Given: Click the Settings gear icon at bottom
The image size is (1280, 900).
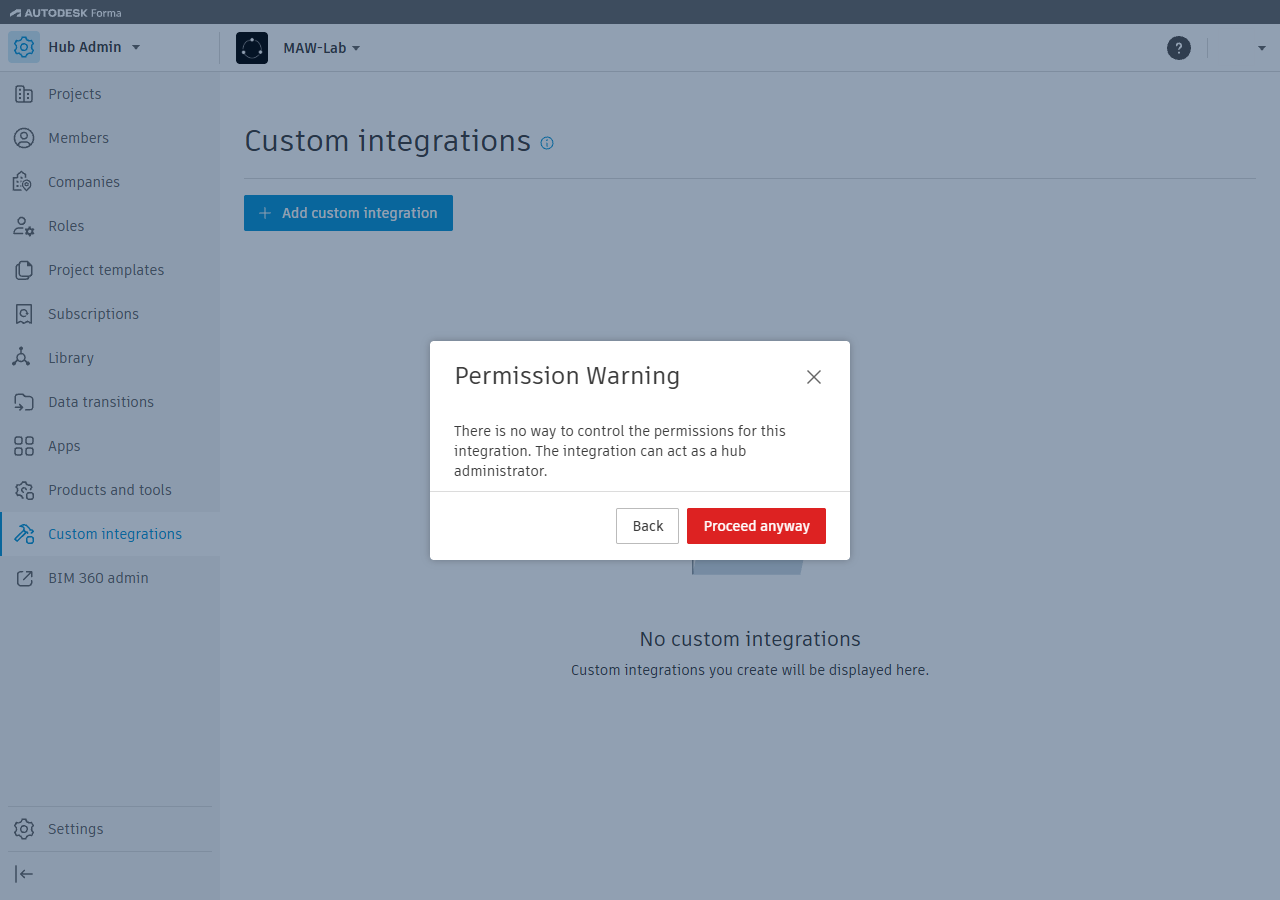Looking at the screenshot, I should point(24,829).
